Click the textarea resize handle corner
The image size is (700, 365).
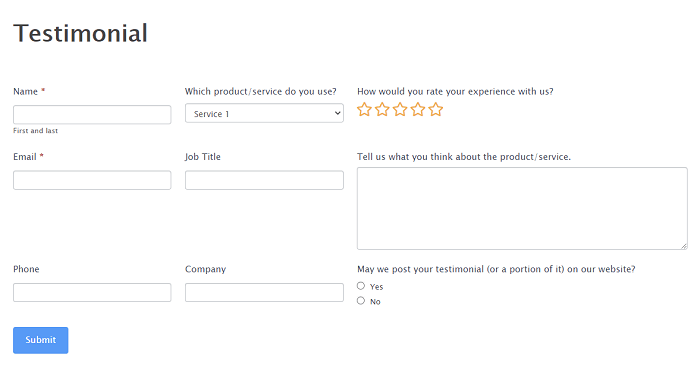pos(684,246)
